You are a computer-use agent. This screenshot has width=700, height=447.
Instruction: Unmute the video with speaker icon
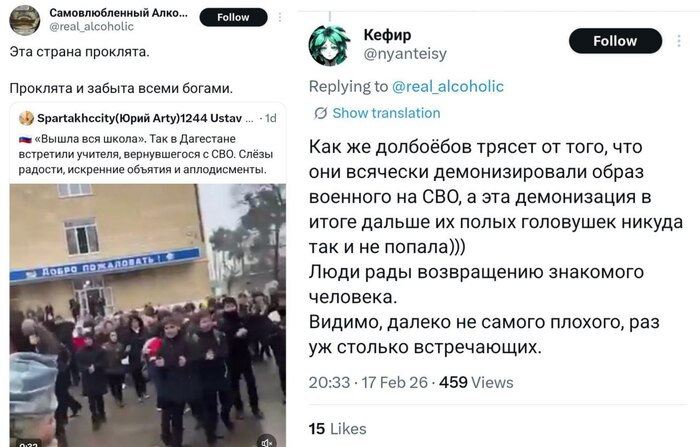[x=267, y=442]
